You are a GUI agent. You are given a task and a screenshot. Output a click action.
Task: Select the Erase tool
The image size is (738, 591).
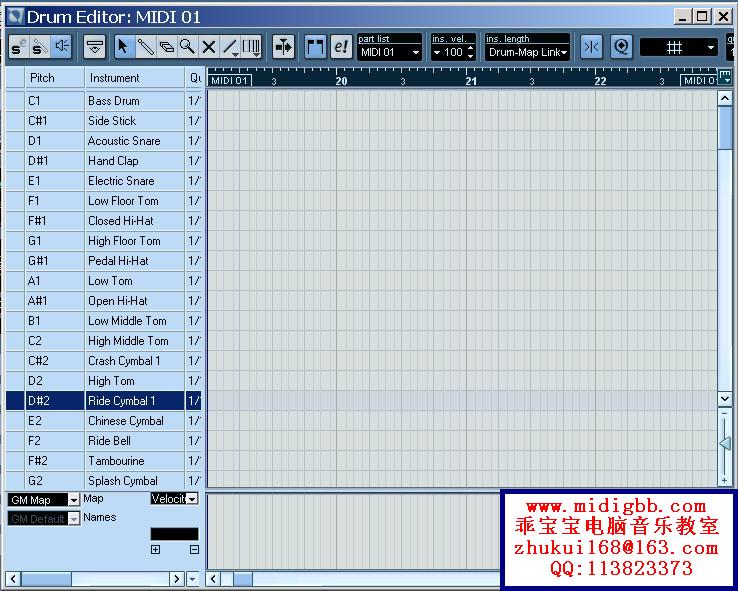(166, 47)
